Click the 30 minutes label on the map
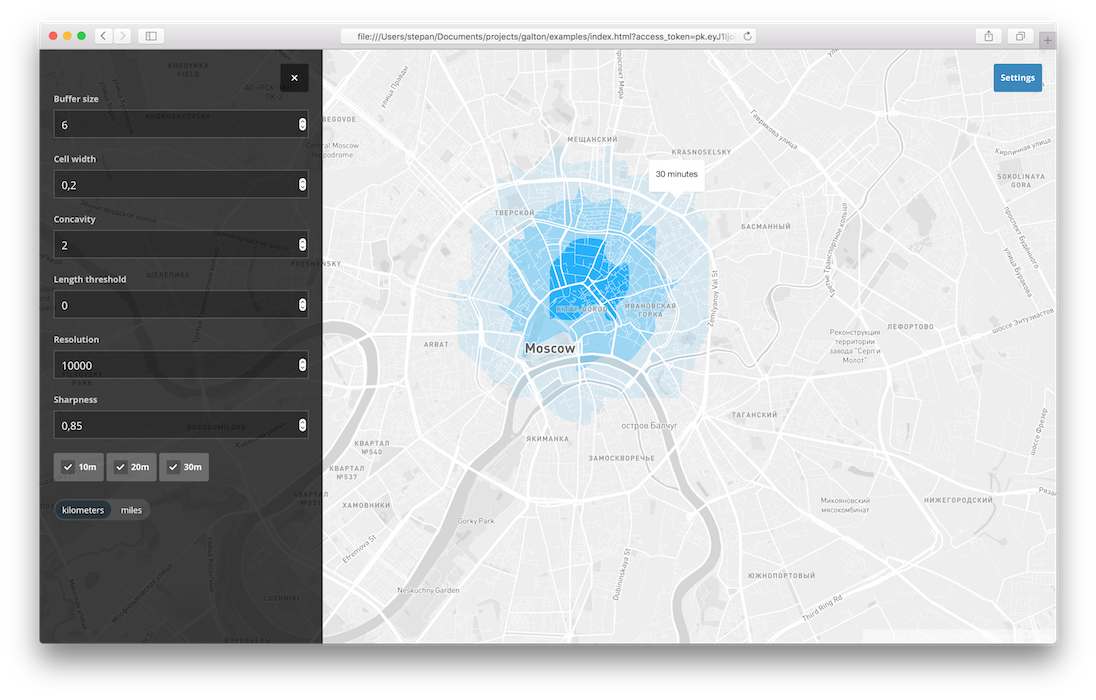1096x700 pixels. [x=675, y=173]
